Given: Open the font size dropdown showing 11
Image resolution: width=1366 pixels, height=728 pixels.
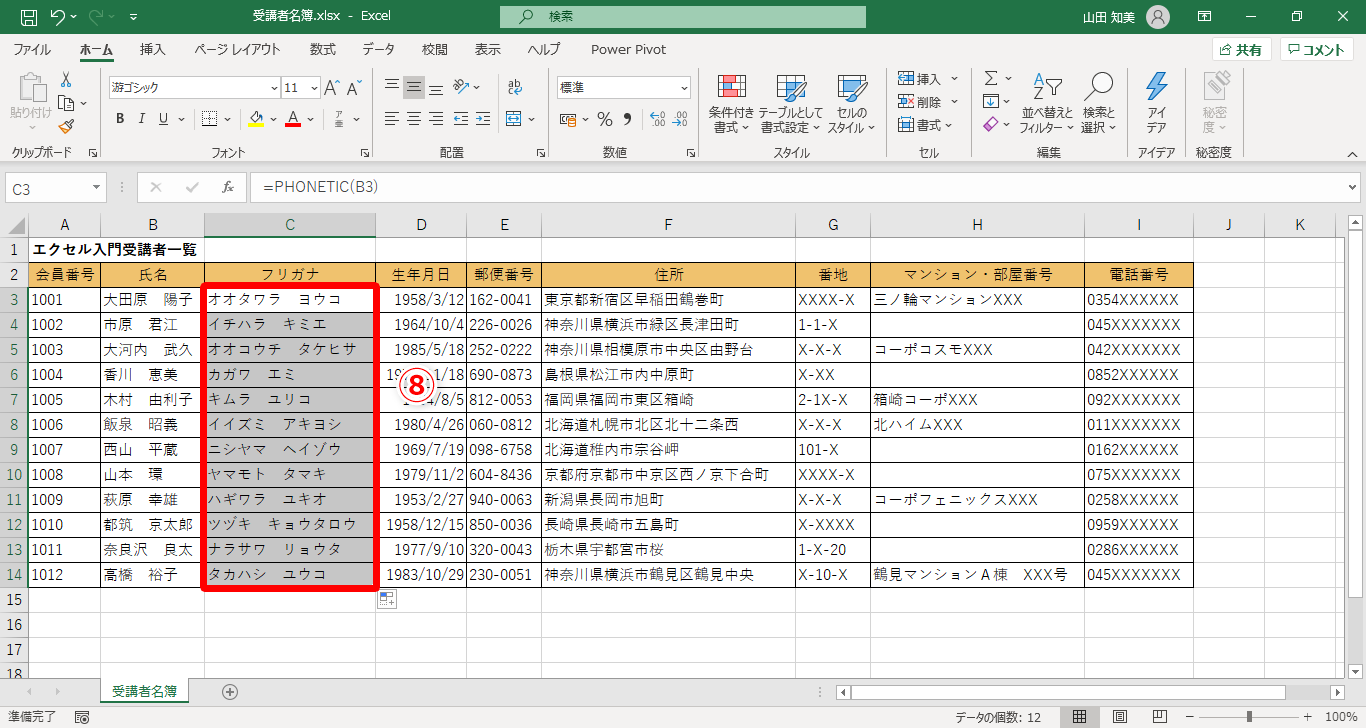Looking at the screenshot, I should [314, 88].
